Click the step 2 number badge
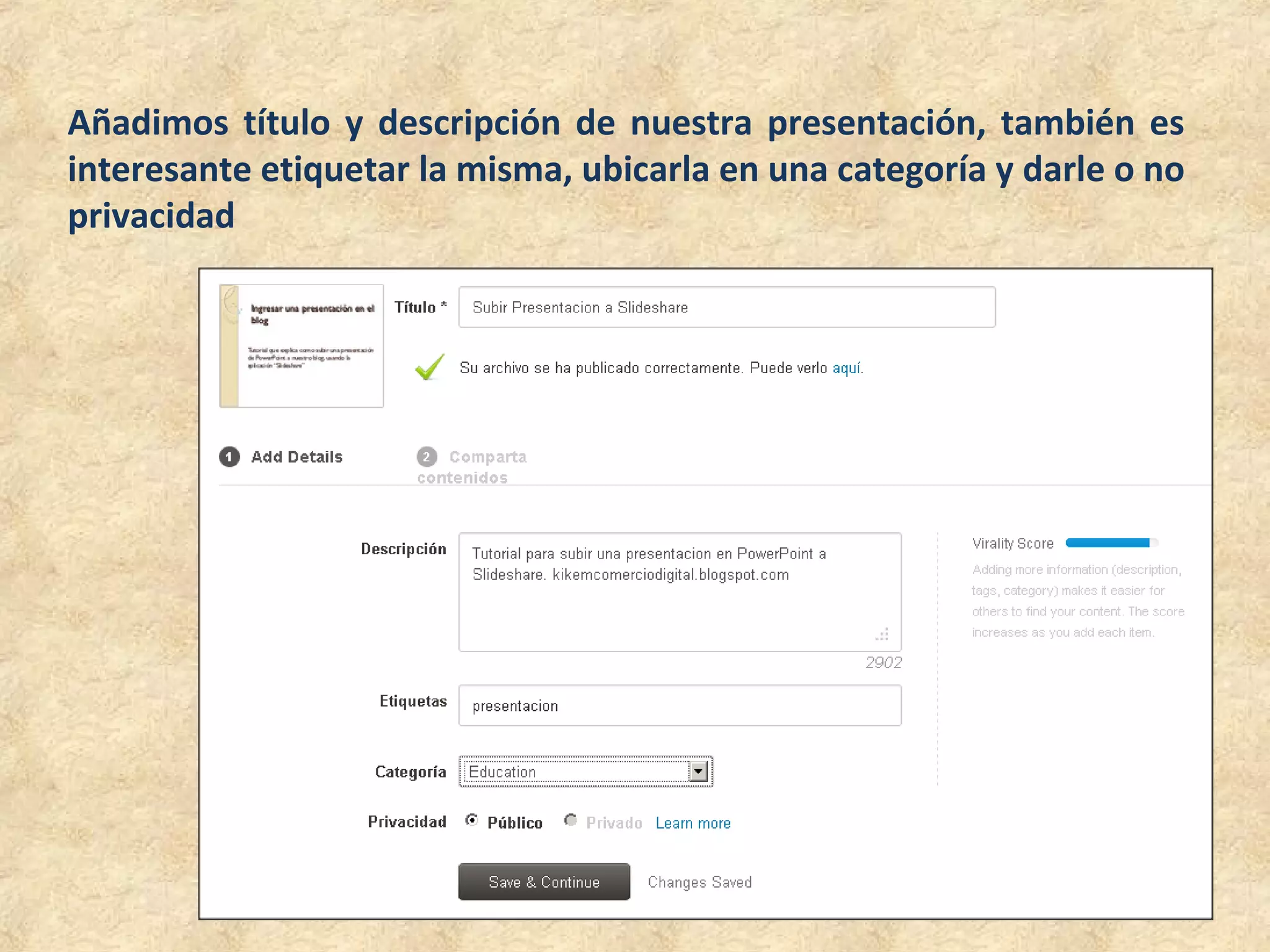Image resolution: width=1270 pixels, height=952 pixels. click(x=427, y=457)
